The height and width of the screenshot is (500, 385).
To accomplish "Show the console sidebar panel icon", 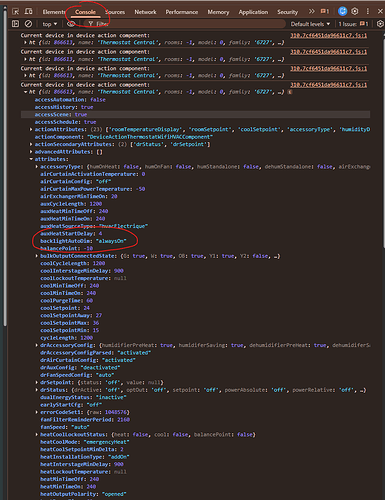I will pos(15,24).
